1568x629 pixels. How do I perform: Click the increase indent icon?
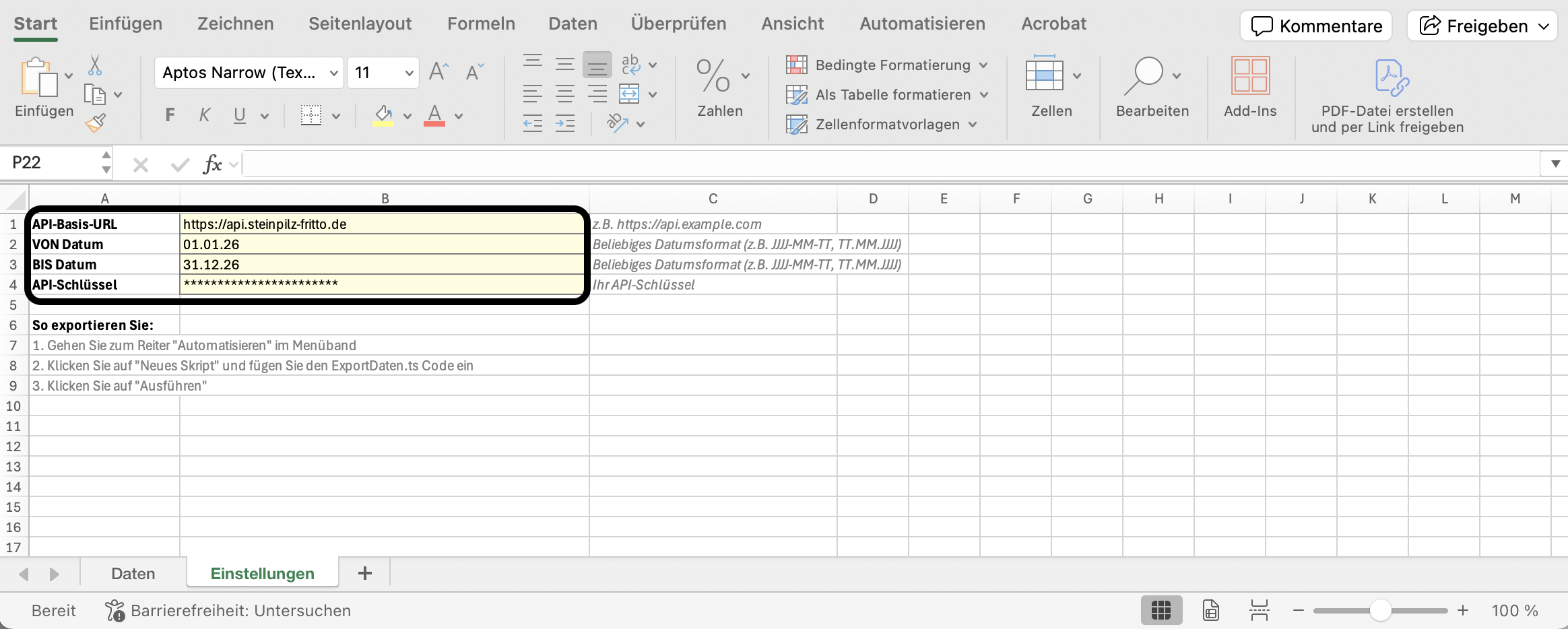[564, 123]
